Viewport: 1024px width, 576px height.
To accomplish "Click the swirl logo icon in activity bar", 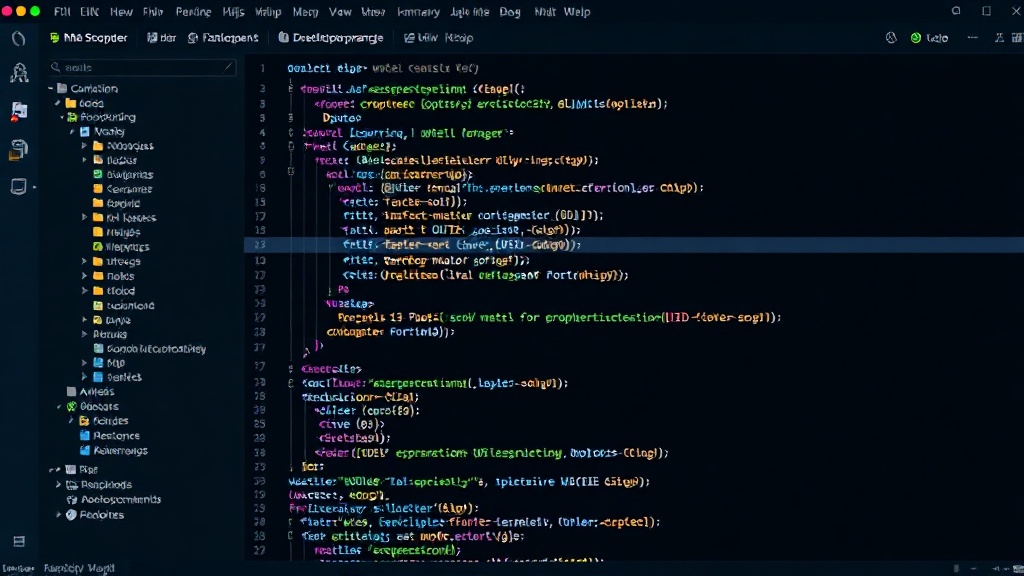I will point(18,38).
